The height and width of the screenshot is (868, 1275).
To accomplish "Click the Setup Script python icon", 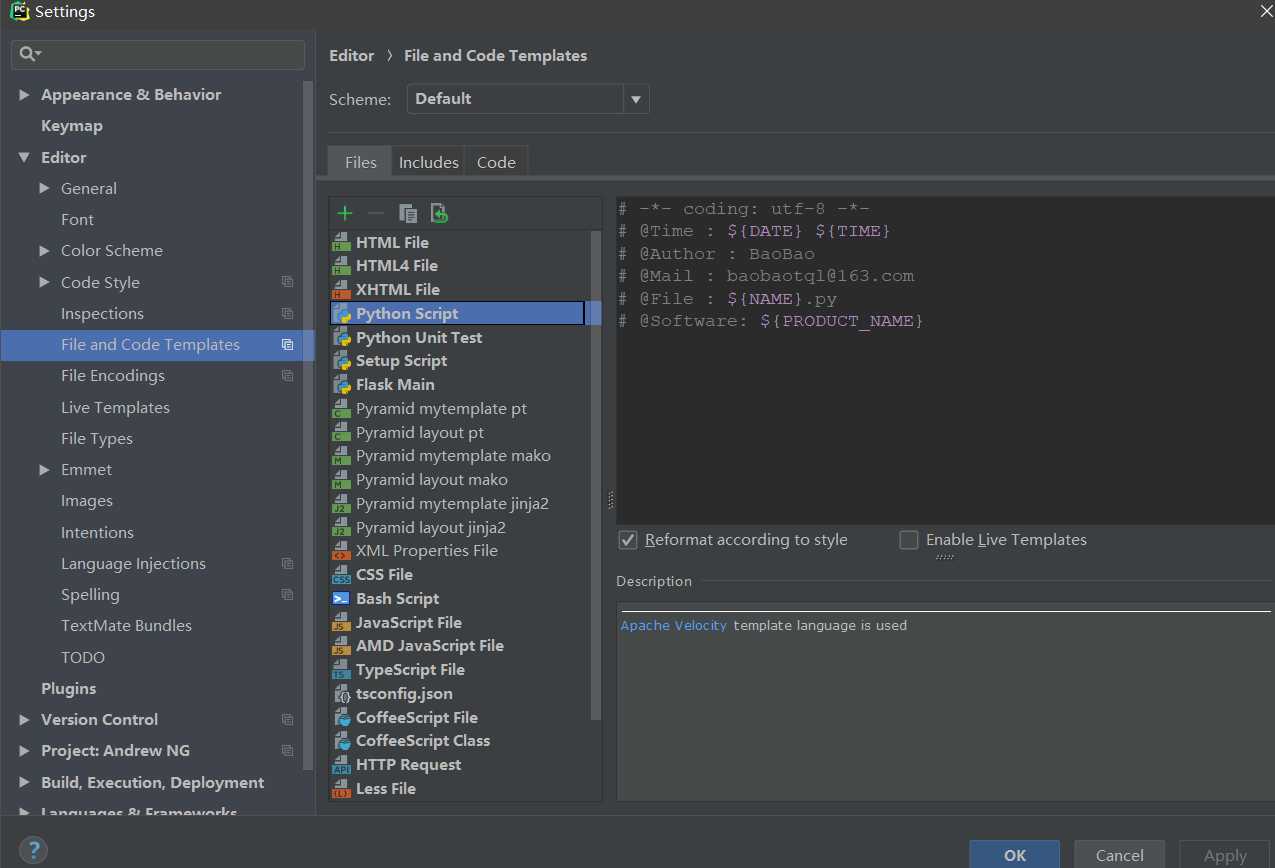I will (x=341, y=361).
